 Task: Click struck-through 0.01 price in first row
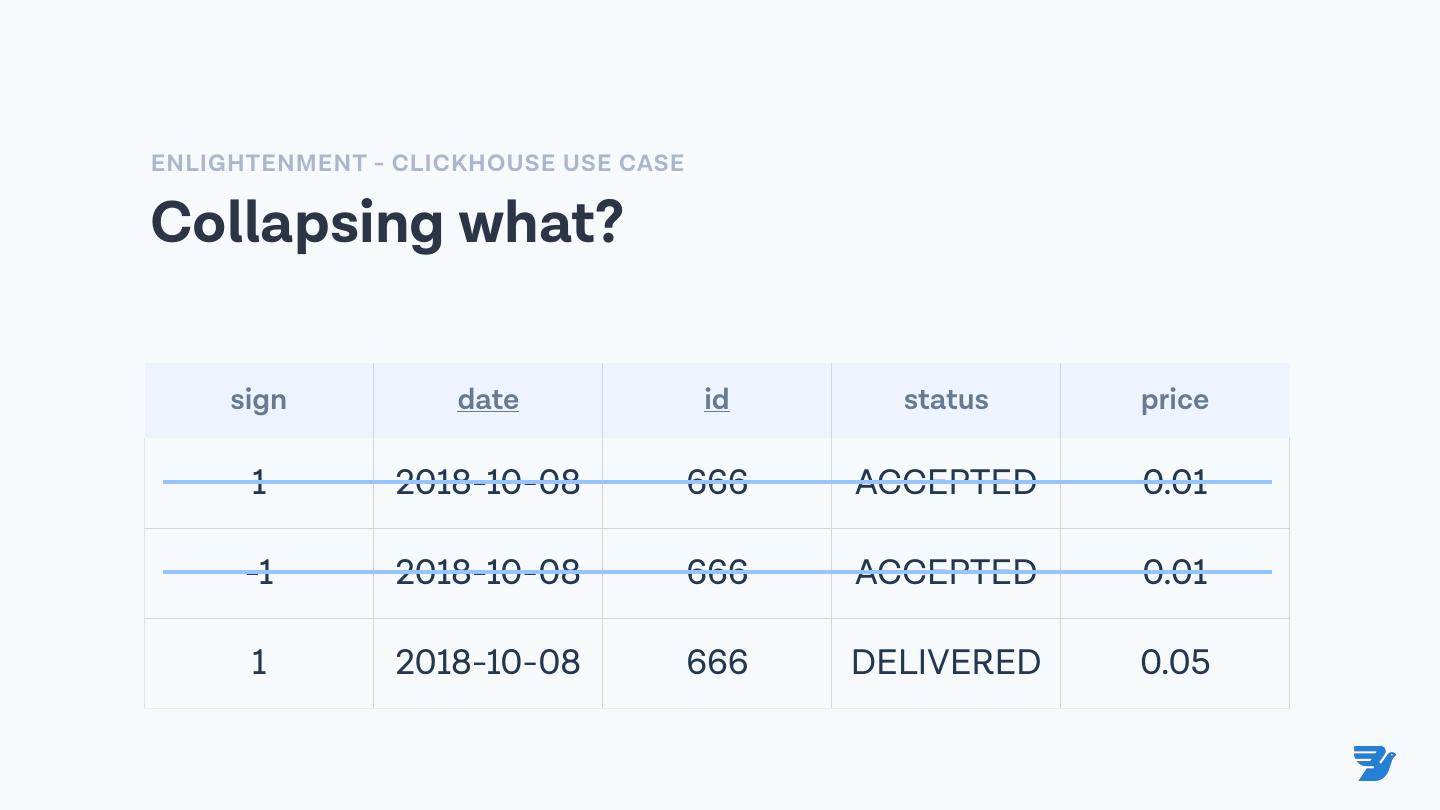[1175, 482]
